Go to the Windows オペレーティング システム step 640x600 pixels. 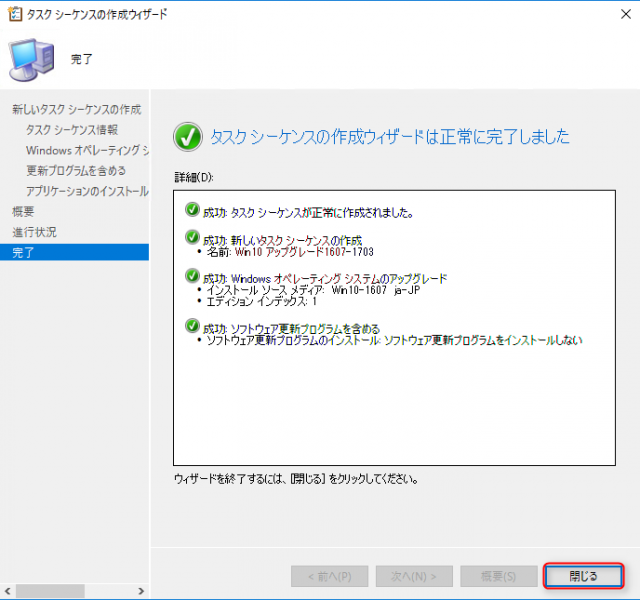pyautogui.click(x=87, y=150)
